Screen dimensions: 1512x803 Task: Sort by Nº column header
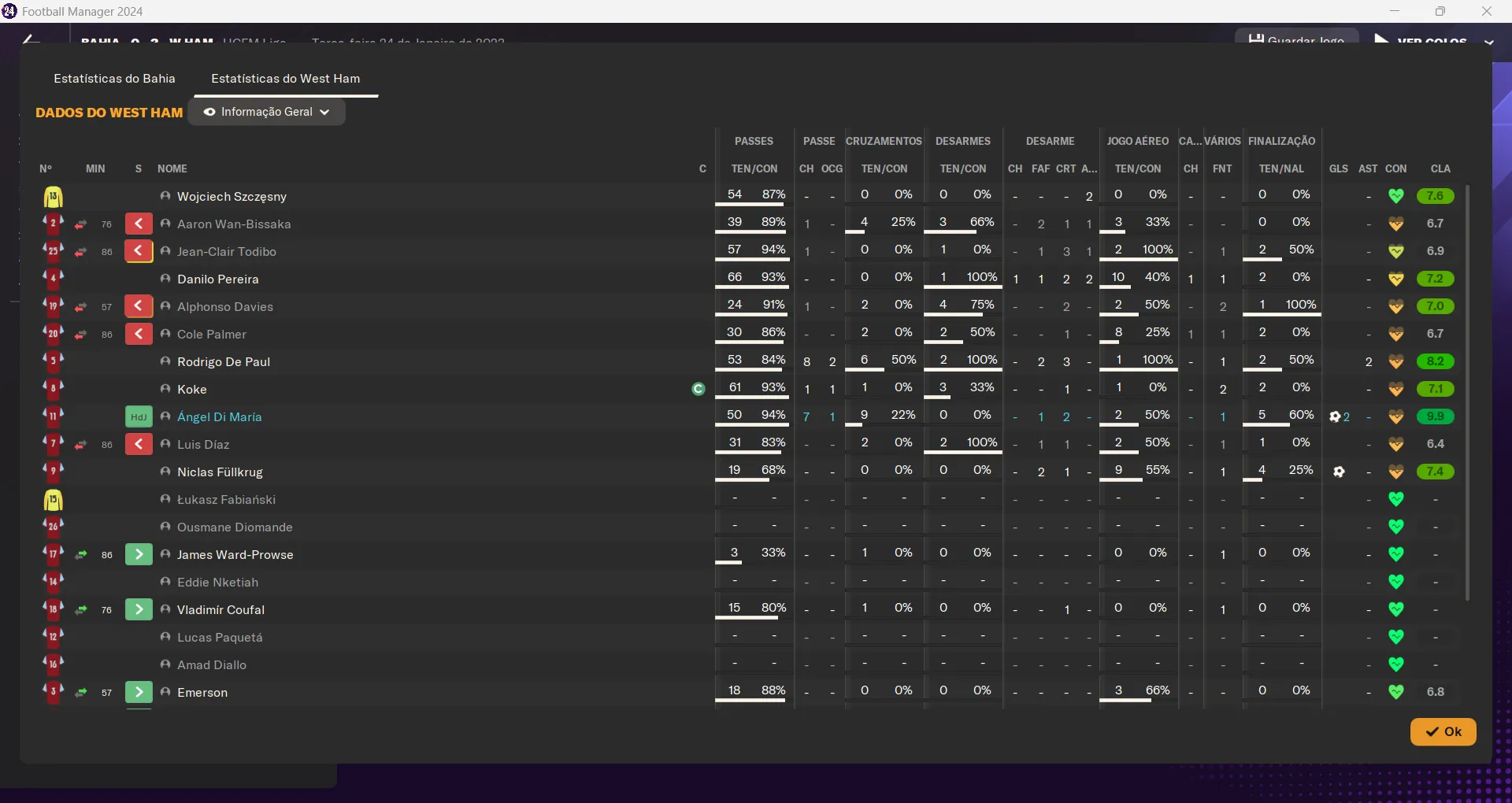pos(46,168)
